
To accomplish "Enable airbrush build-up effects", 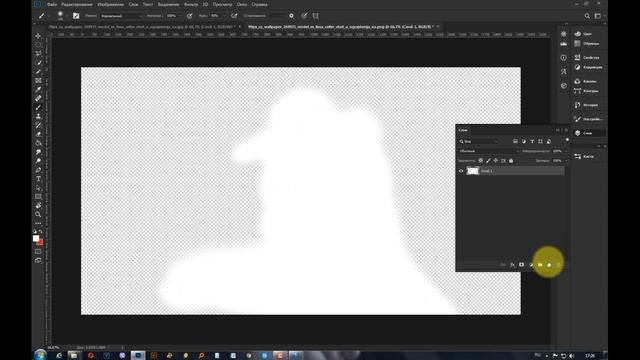I will (x=234, y=16).
